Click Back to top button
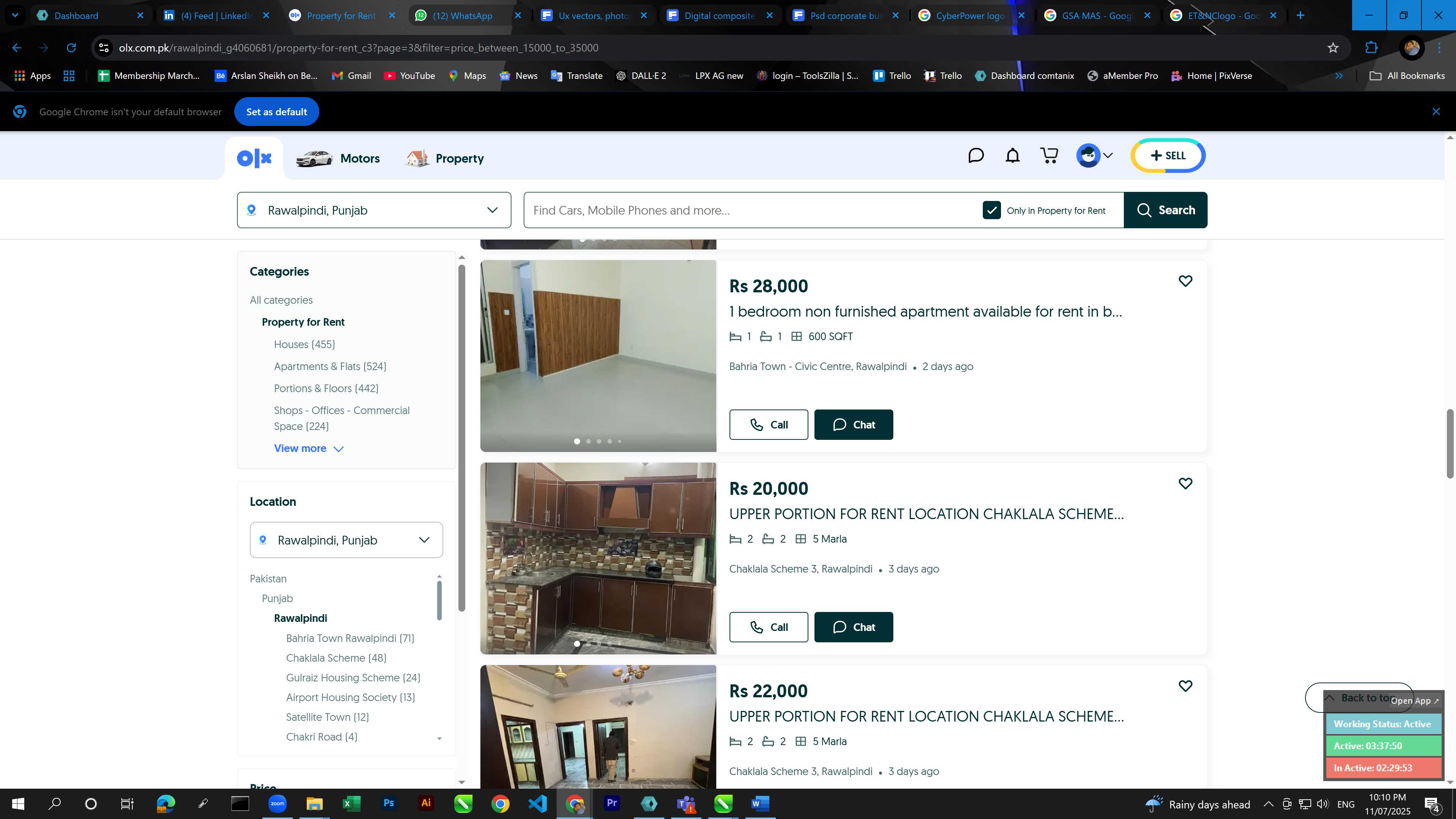This screenshot has height=819, width=1456. 1359,698
